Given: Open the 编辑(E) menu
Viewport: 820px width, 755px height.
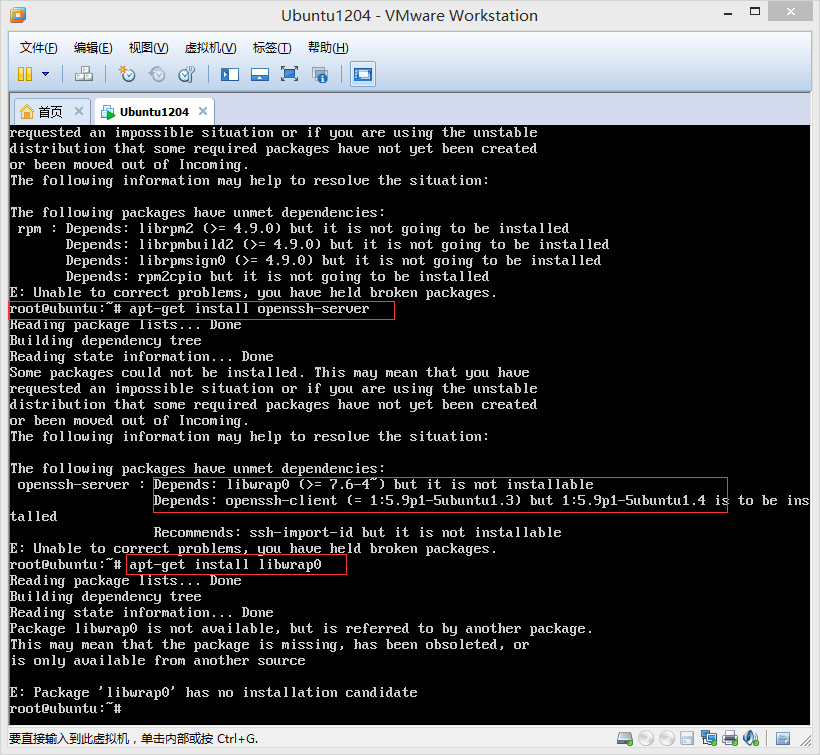Looking at the screenshot, I should coord(93,48).
